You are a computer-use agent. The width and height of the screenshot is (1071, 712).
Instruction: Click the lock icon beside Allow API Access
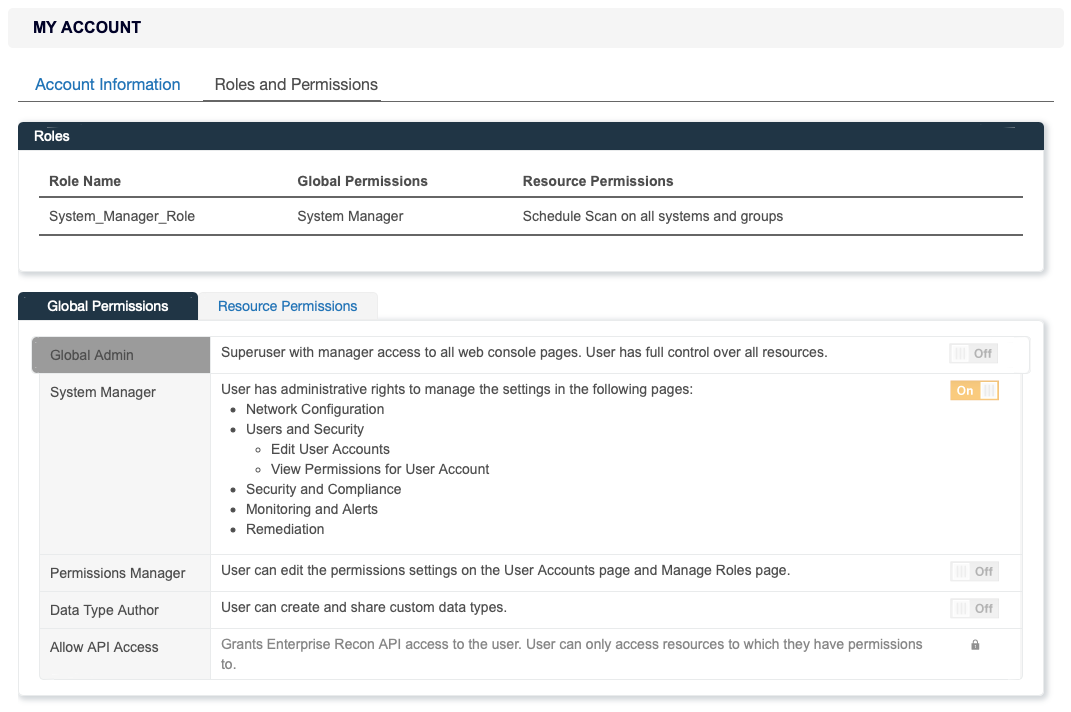[x=975, y=646]
